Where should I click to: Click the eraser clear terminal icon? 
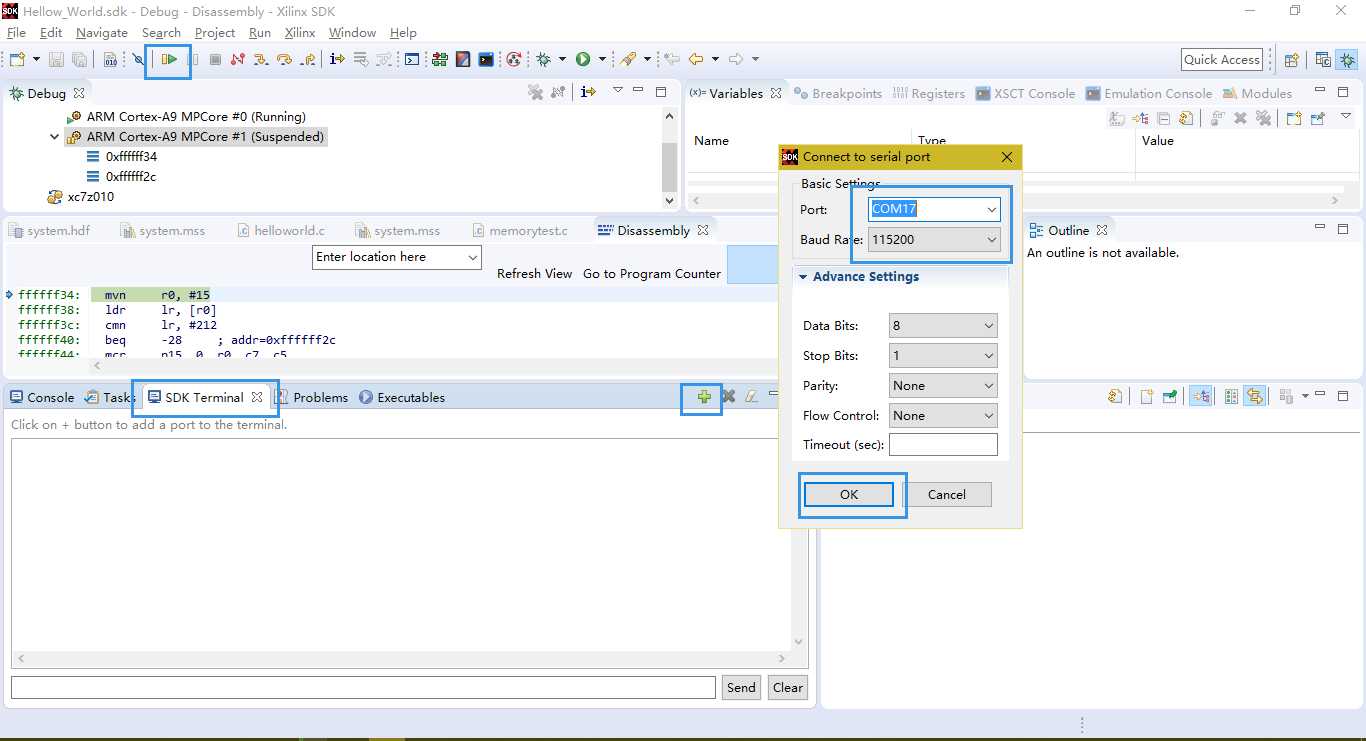pos(751,397)
